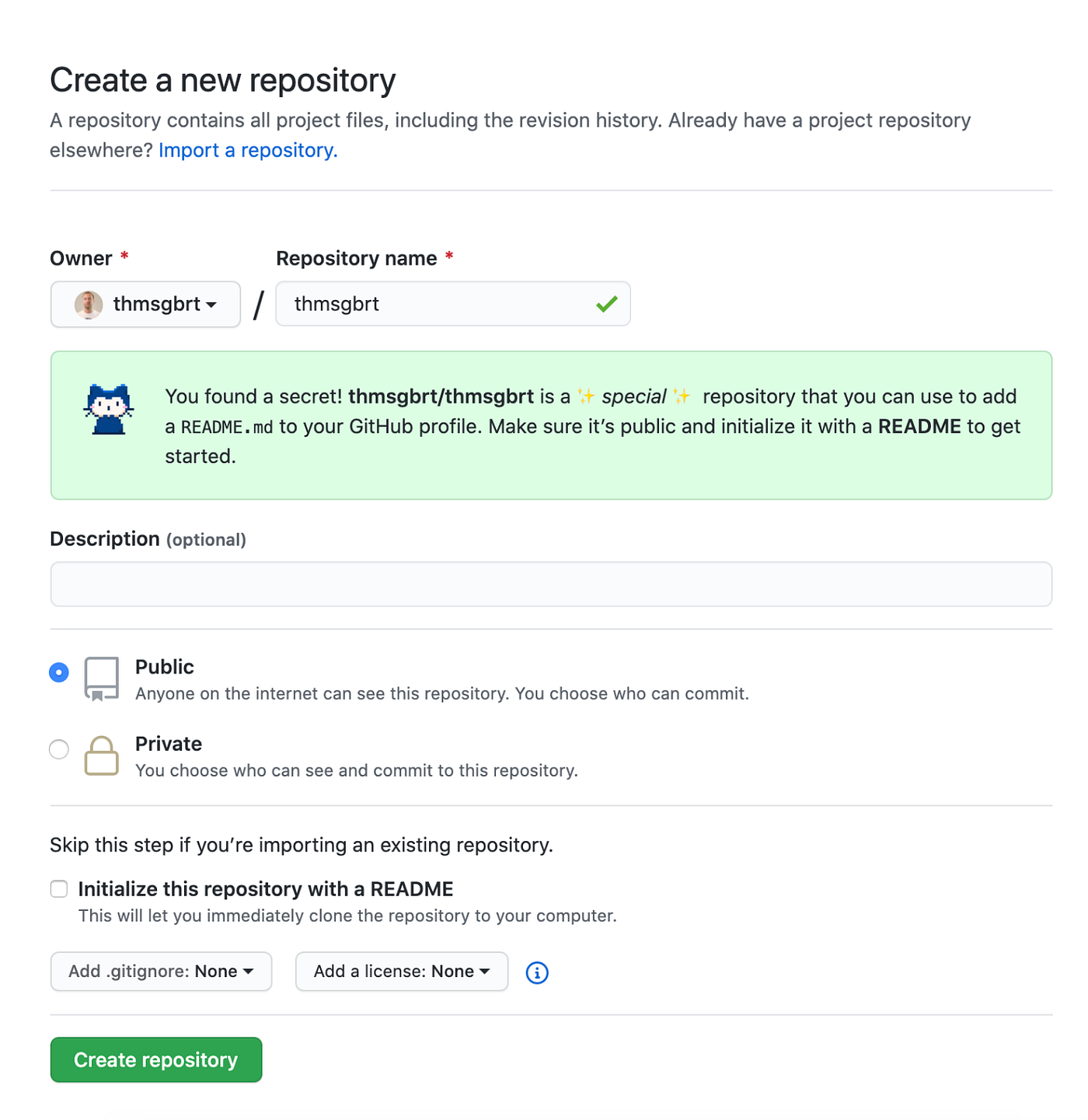The image size is (1088, 1120).
Task: Click the bold thmsgbrt/thmsgbrt text in the banner
Action: click(x=441, y=396)
